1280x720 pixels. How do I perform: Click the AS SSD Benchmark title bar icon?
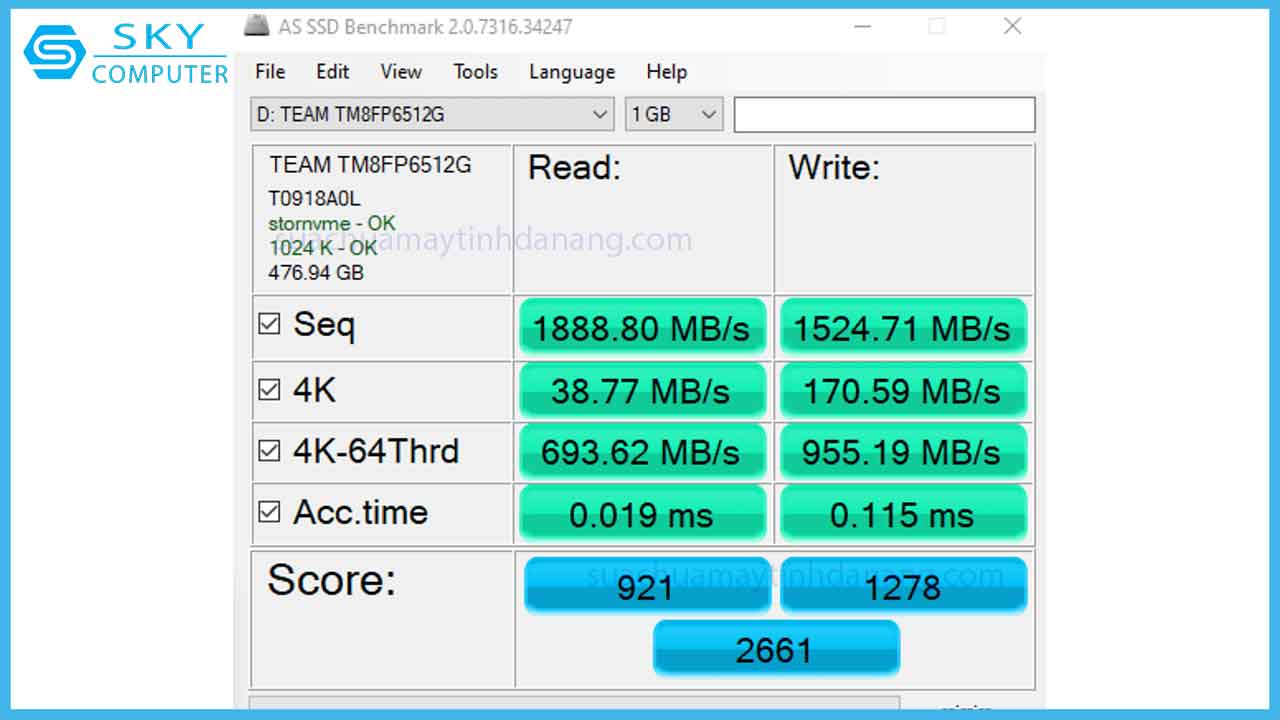tap(257, 25)
